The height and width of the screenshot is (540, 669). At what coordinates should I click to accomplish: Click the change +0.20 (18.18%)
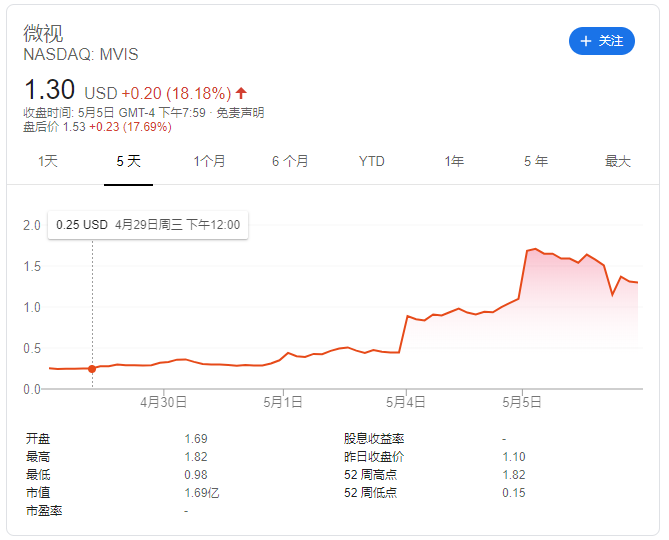click(x=176, y=93)
